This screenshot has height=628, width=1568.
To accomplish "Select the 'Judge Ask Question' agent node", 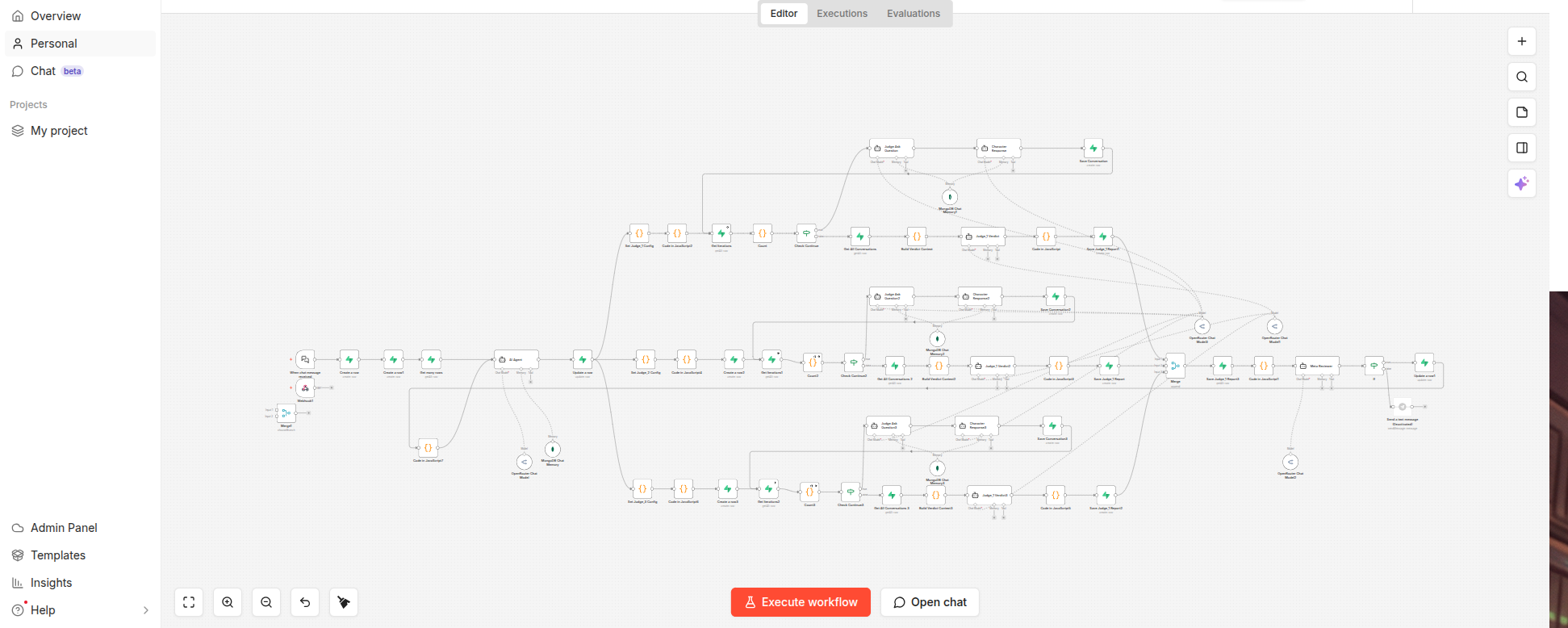I will click(892, 148).
